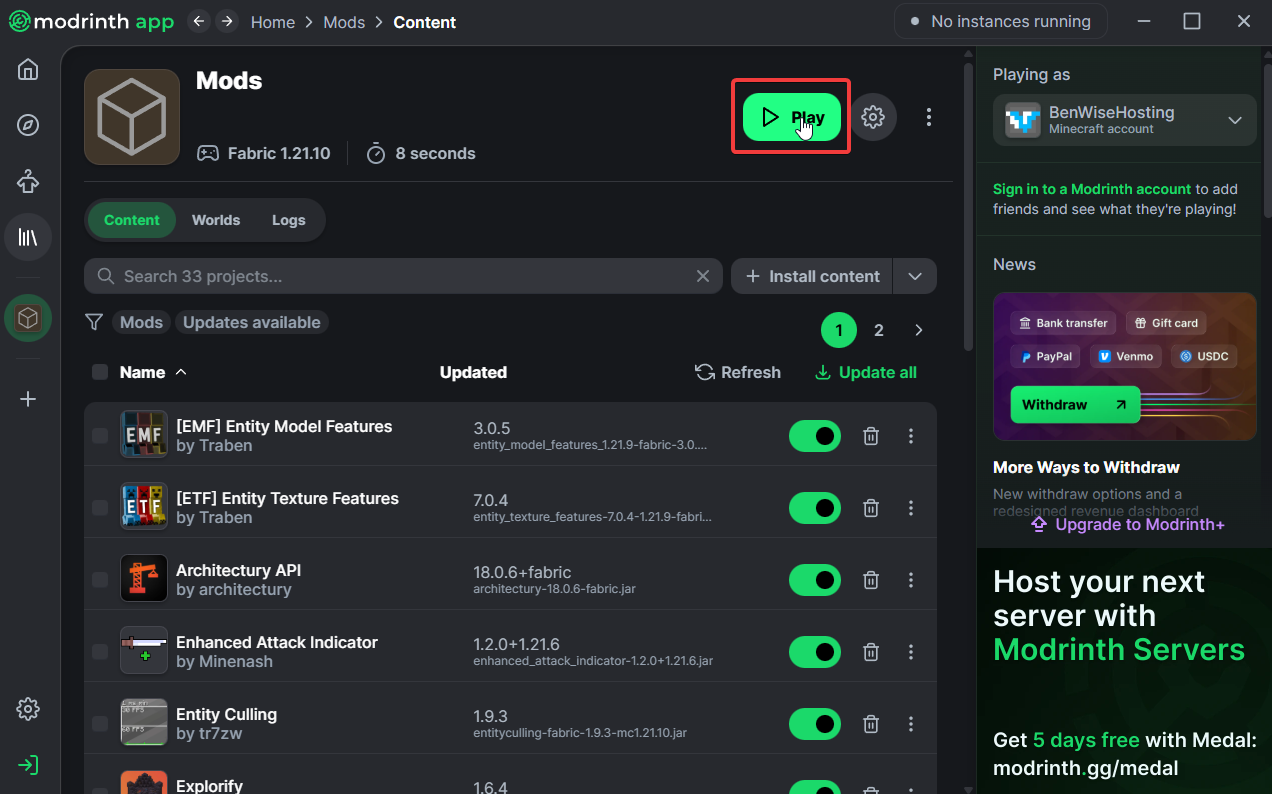1272x794 pixels.
Task: Click Mods in the breadcrumb
Action: pyautogui.click(x=344, y=22)
